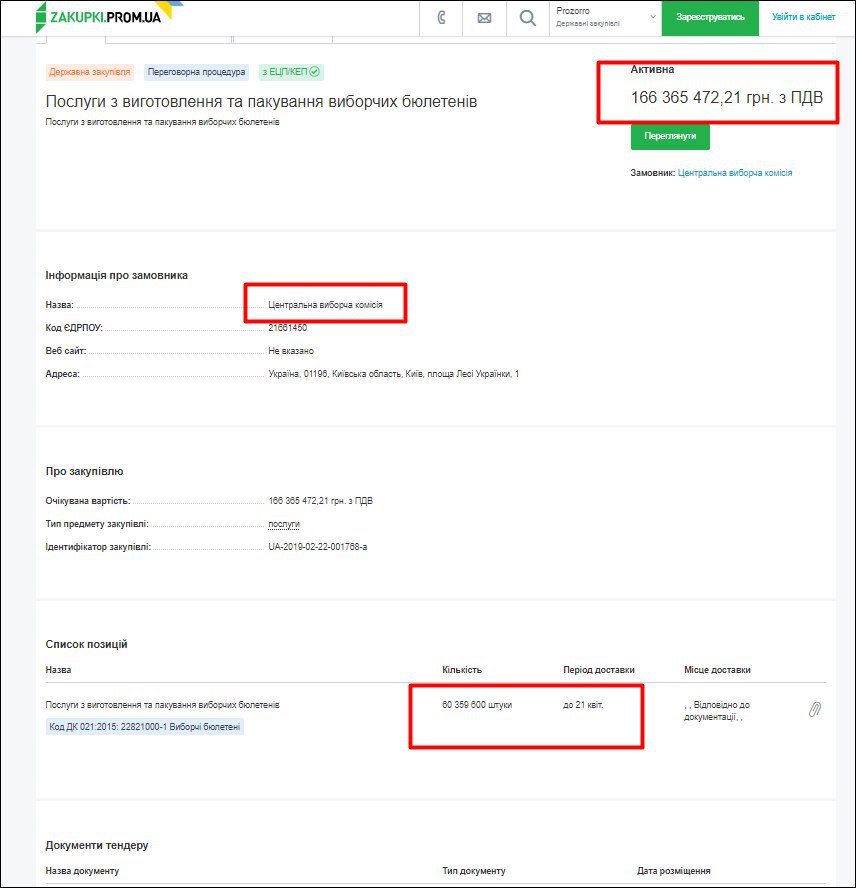Select quantity 60 359 600 штуки

[x=477, y=705]
